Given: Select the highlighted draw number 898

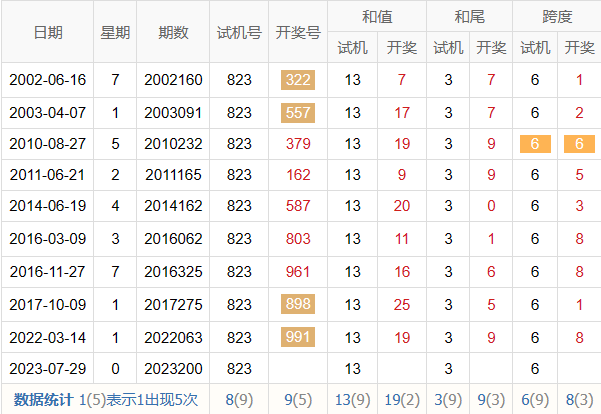Looking at the screenshot, I should pos(298,304).
